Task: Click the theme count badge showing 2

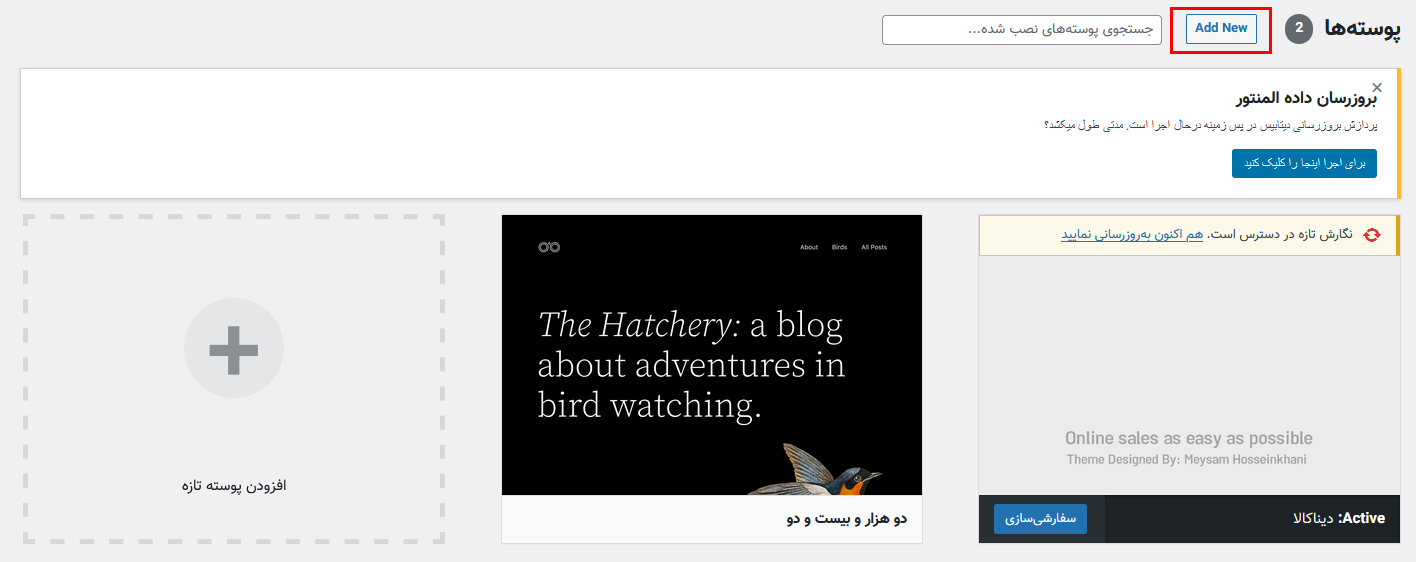Action: 1299,28
